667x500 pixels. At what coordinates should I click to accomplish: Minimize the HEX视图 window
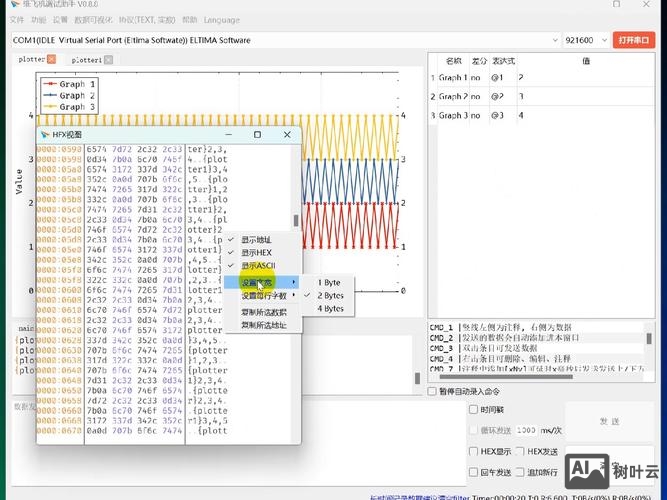pyautogui.click(x=227, y=134)
